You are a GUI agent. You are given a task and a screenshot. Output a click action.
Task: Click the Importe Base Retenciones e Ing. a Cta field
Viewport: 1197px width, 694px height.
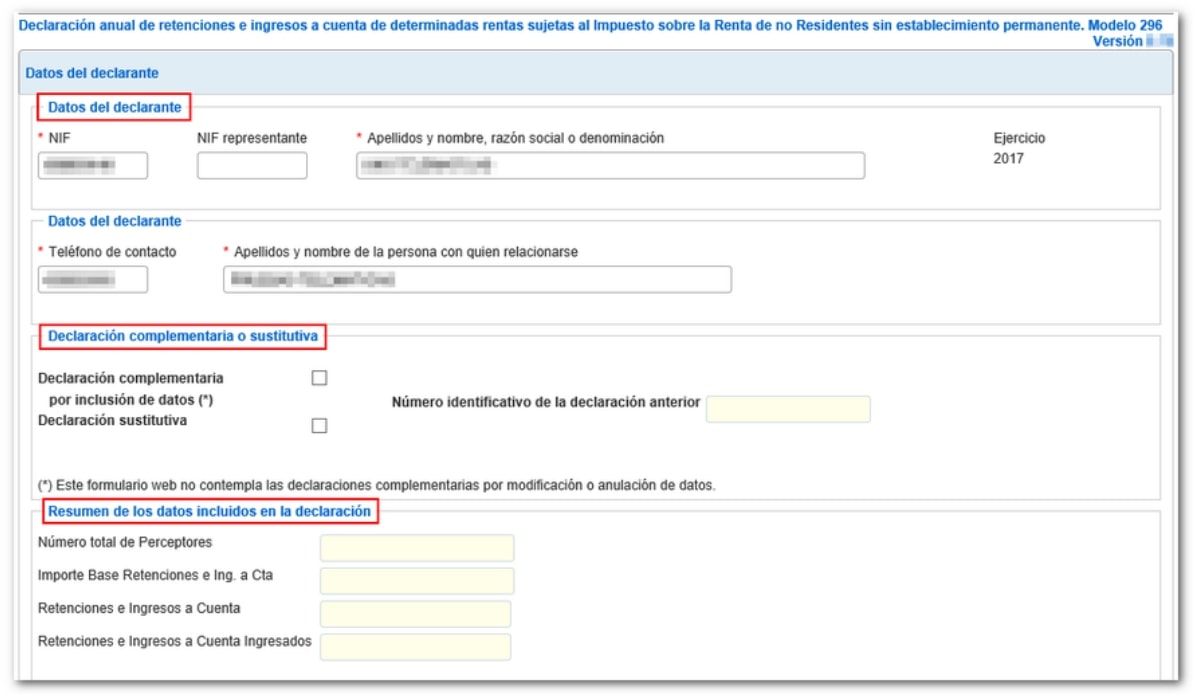(x=416, y=581)
